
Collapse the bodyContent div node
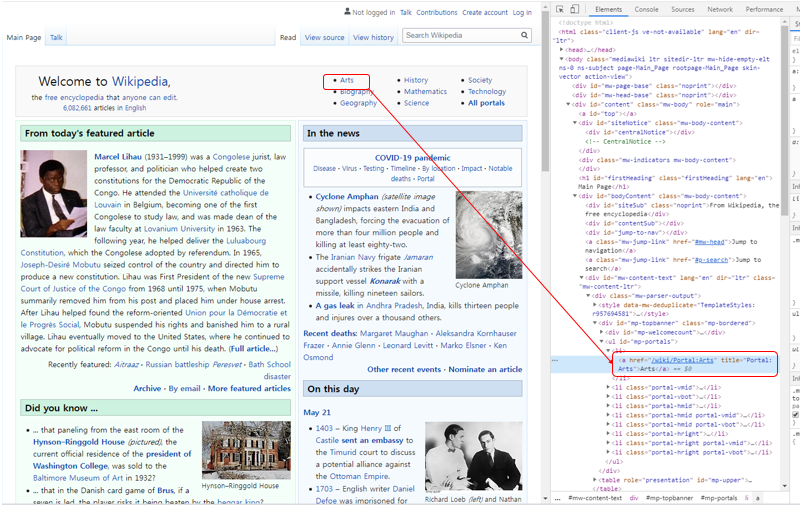[x=575, y=195]
